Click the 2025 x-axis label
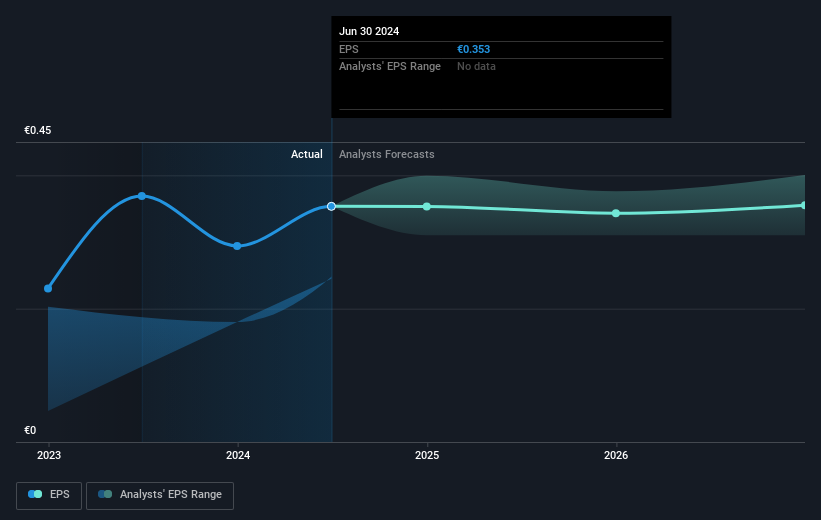821x520 pixels. (x=427, y=455)
